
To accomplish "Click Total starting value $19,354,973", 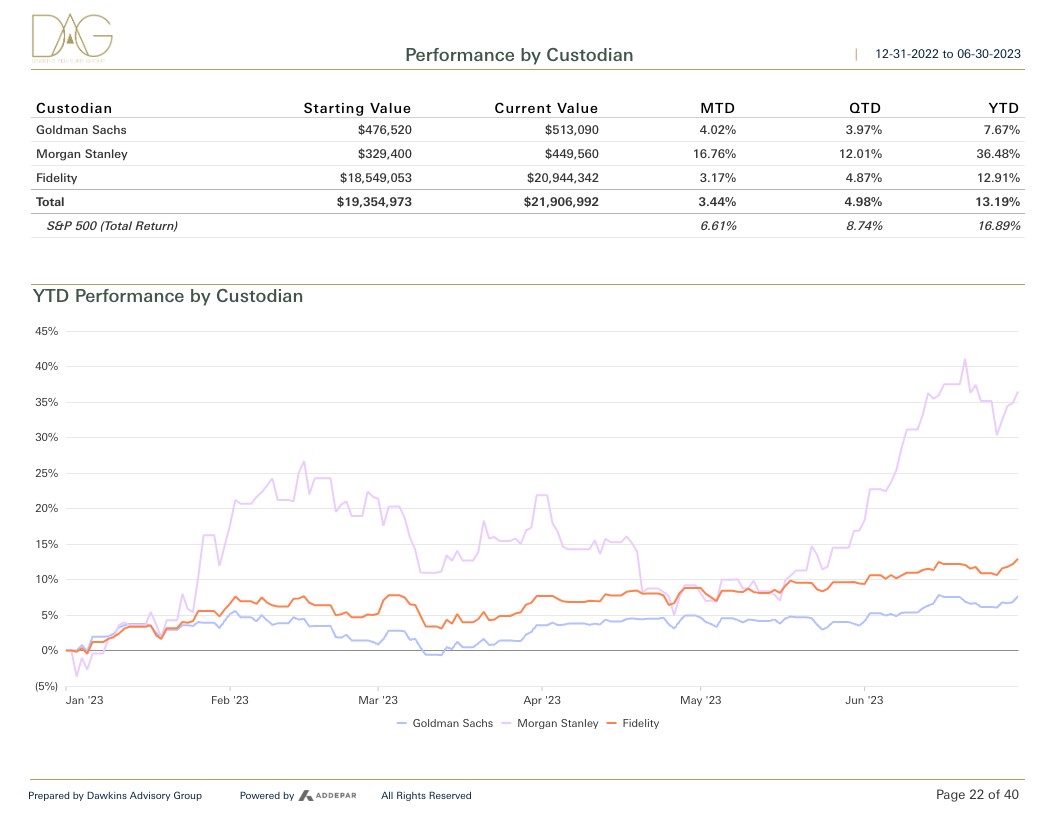I will (374, 202).
